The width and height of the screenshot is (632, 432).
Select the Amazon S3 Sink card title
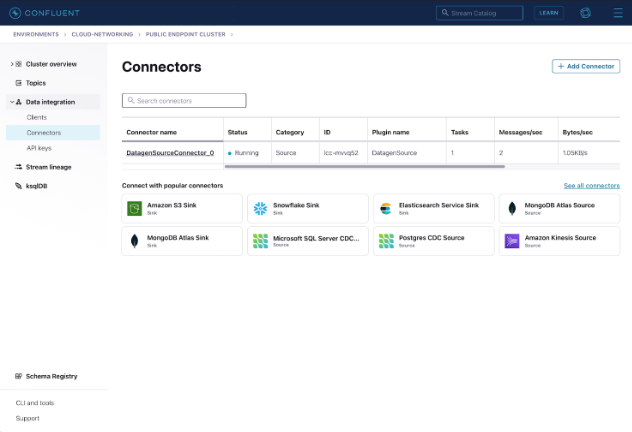coord(172,205)
